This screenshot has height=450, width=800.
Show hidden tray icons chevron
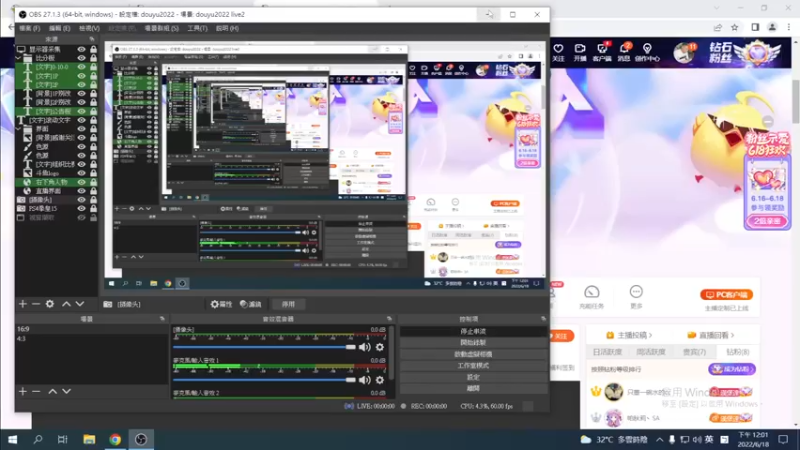660,439
